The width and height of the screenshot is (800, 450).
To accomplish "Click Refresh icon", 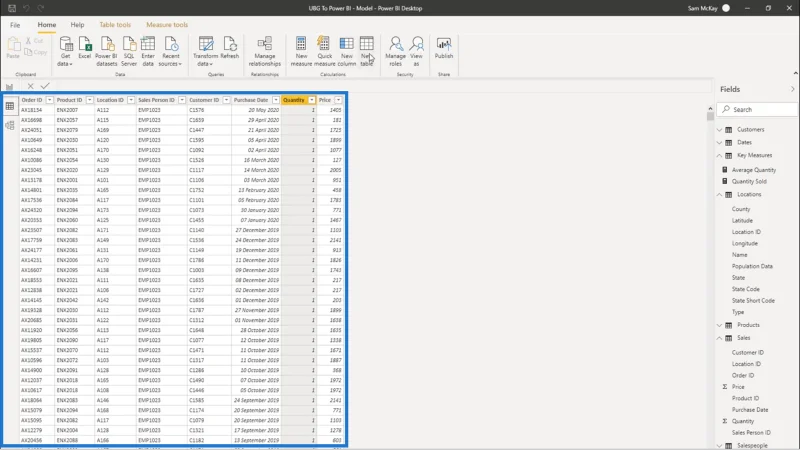I will (230, 48).
